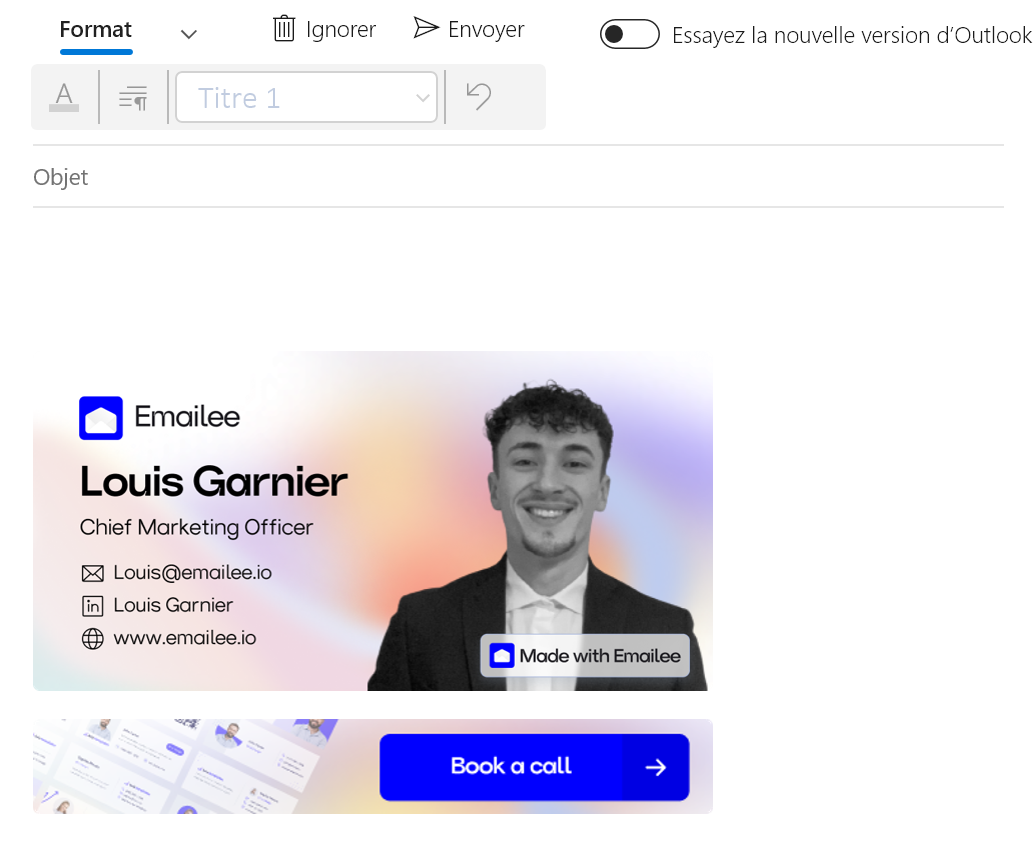Click the envelope icon beside Louis@emailee.io

click(92, 573)
